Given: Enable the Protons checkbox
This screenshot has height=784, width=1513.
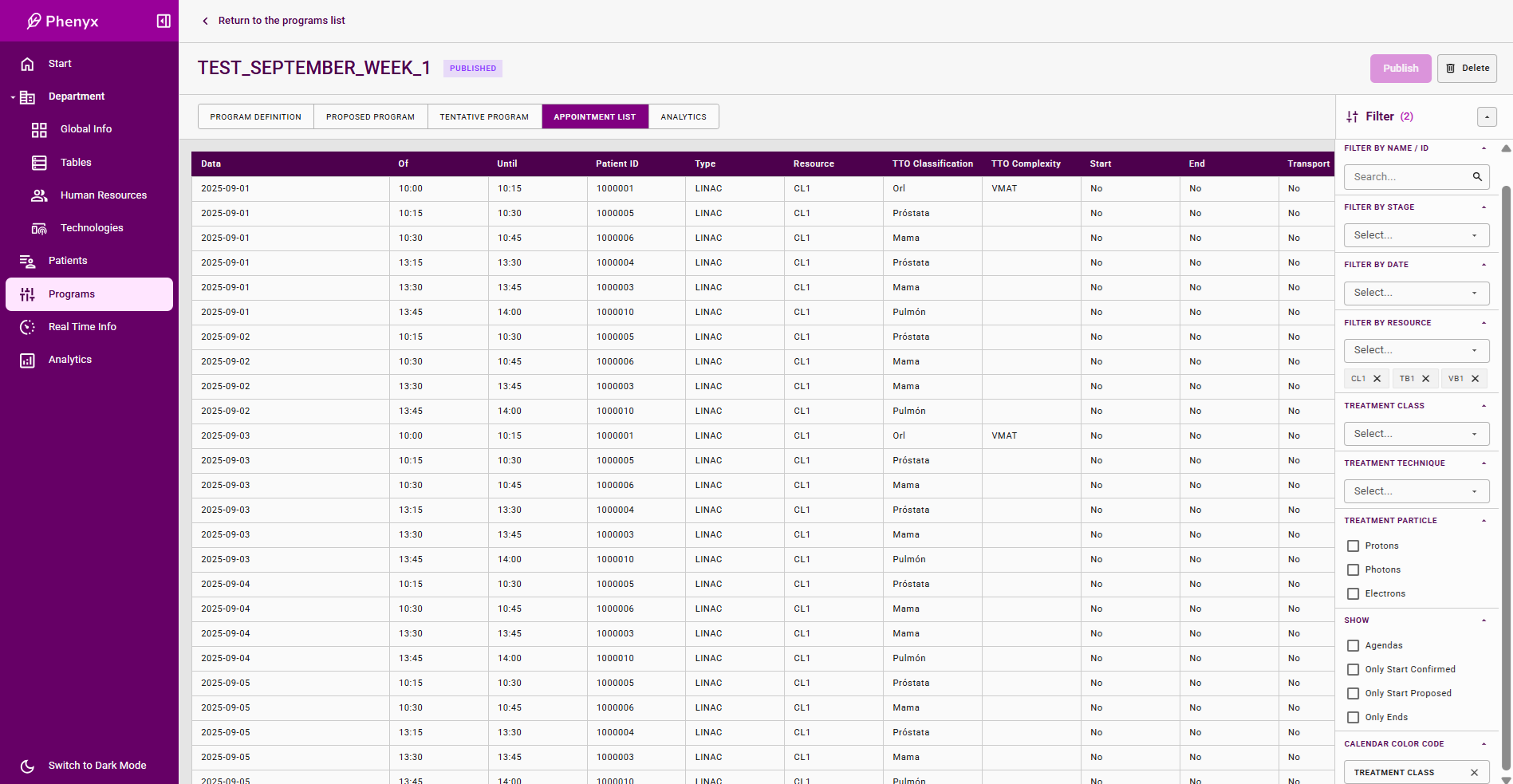Looking at the screenshot, I should pos(1353,546).
